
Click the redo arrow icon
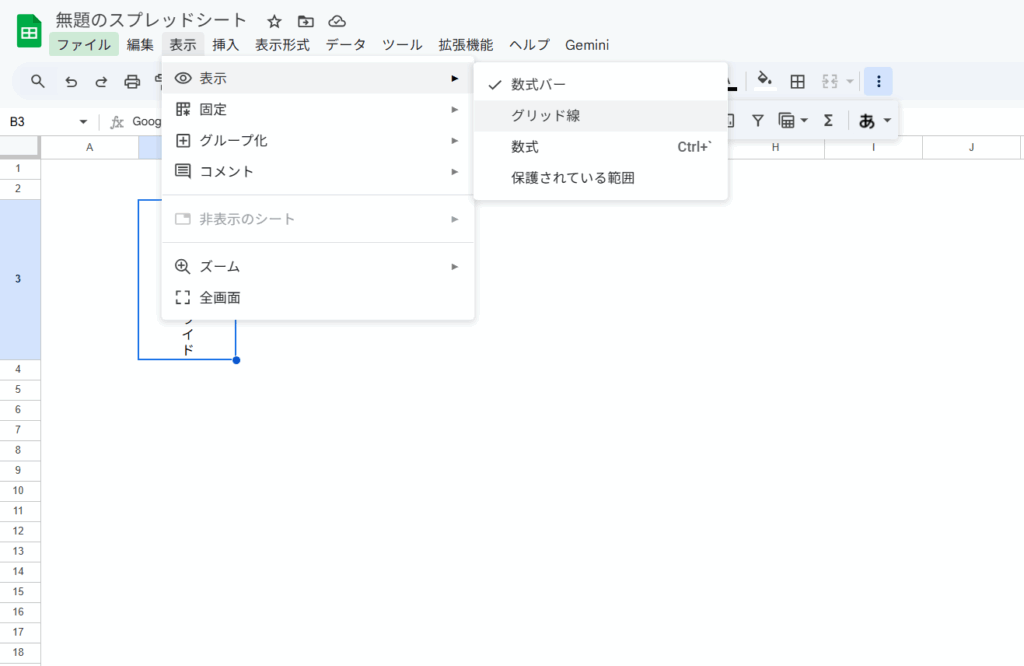coord(101,81)
